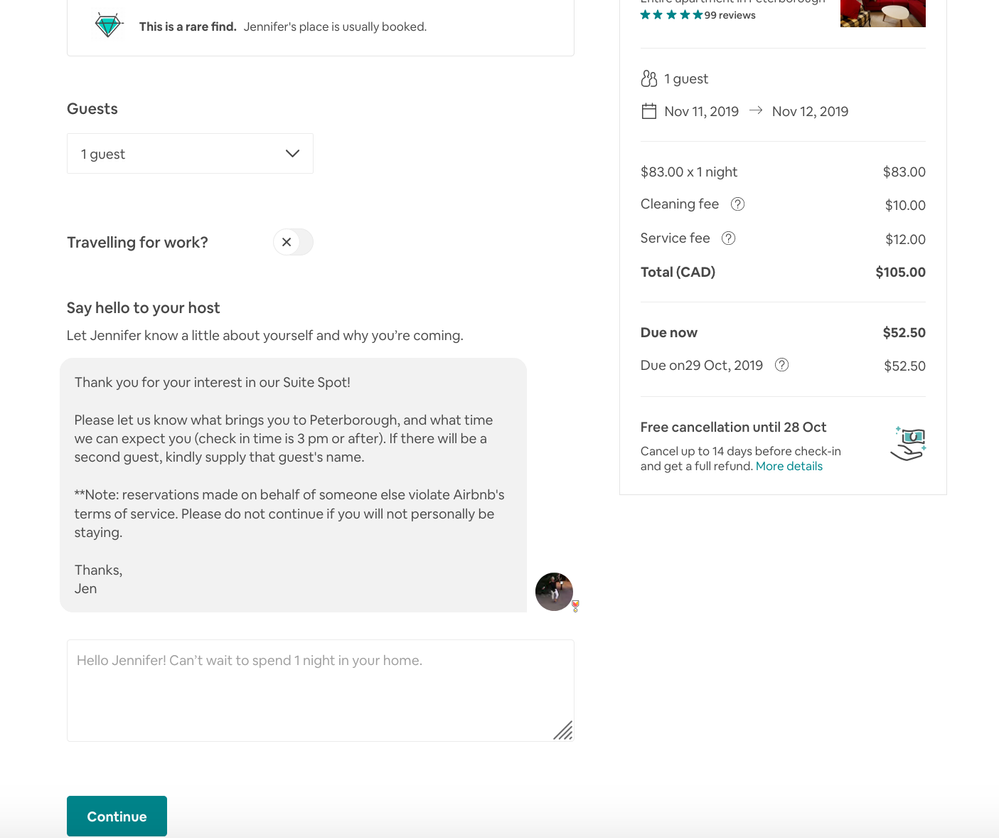Click the 99 reviews text
This screenshot has height=838, width=999.
click(730, 15)
